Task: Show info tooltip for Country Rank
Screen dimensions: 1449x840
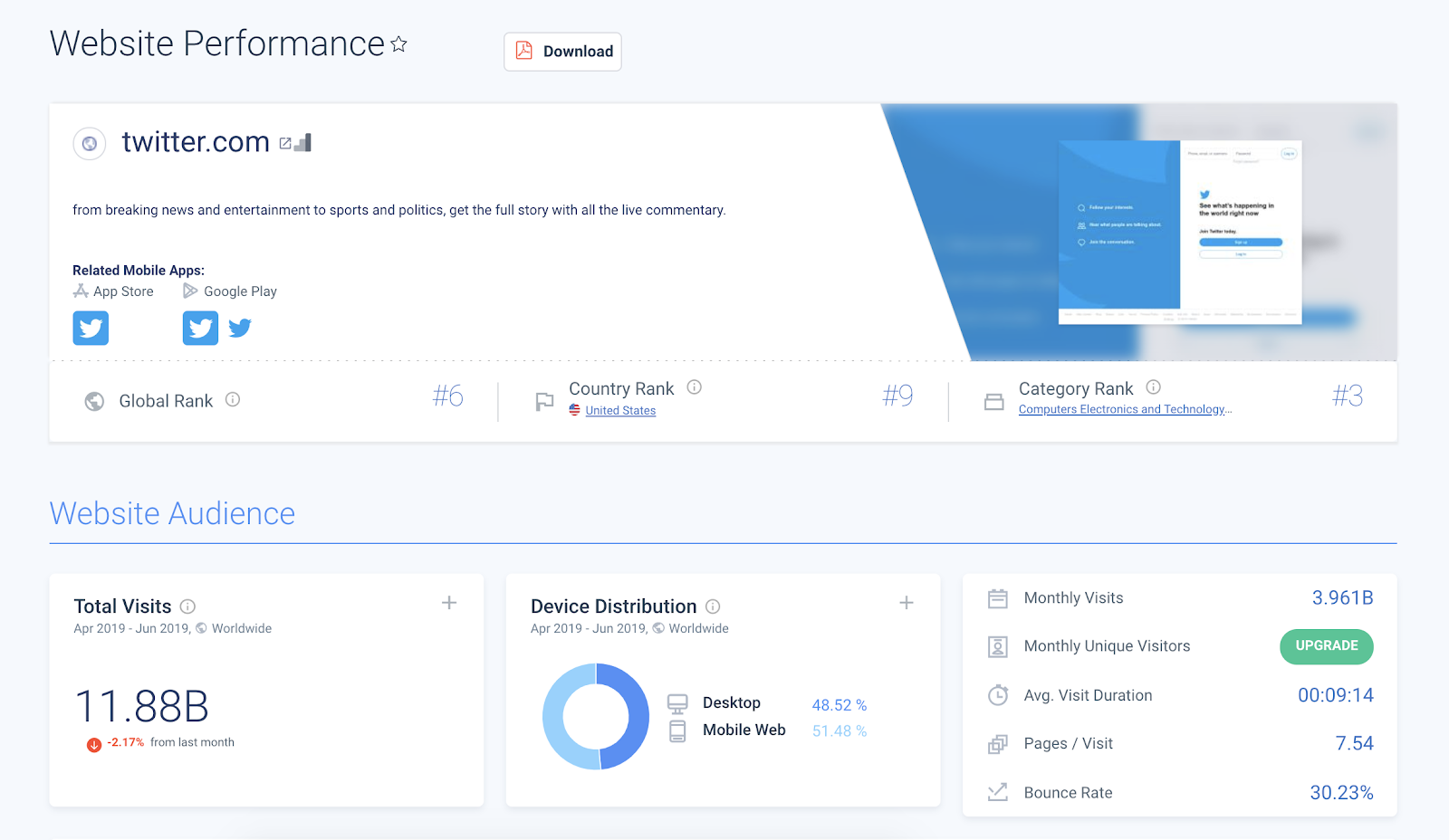Action: pyautogui.click(x=695, y=387)
